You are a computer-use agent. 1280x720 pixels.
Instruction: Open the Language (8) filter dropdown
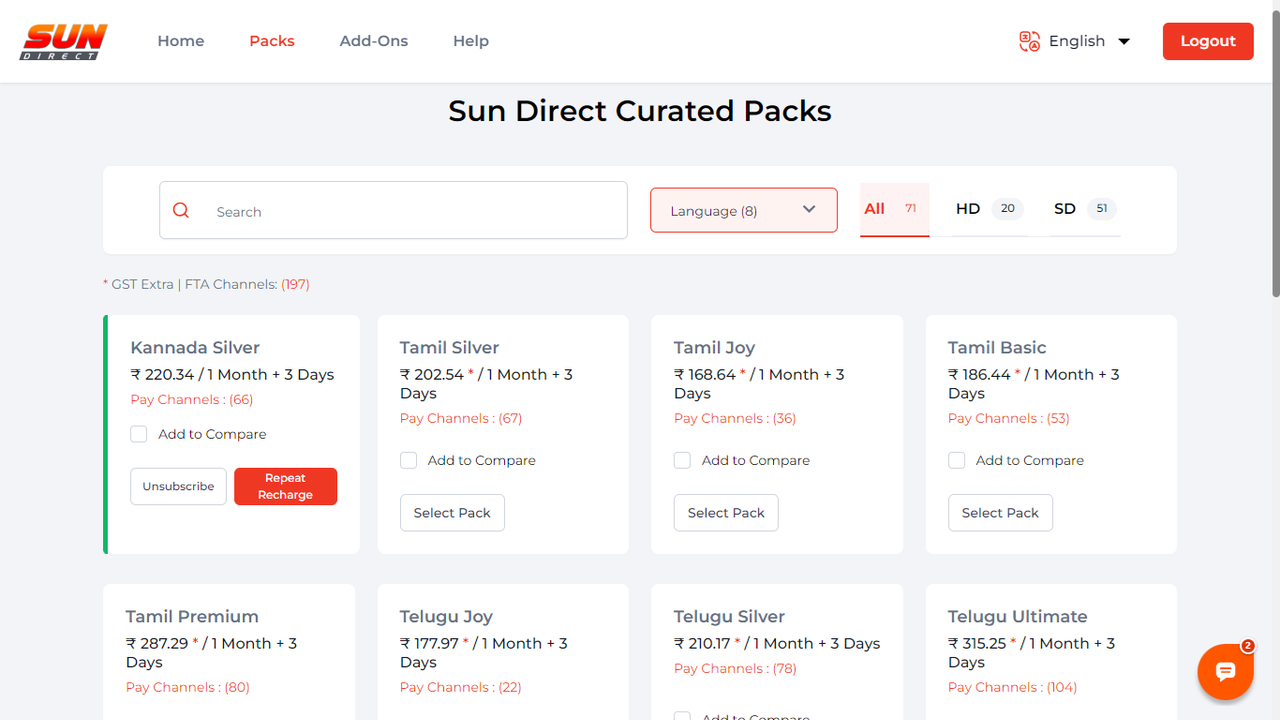tap(743, 210)
